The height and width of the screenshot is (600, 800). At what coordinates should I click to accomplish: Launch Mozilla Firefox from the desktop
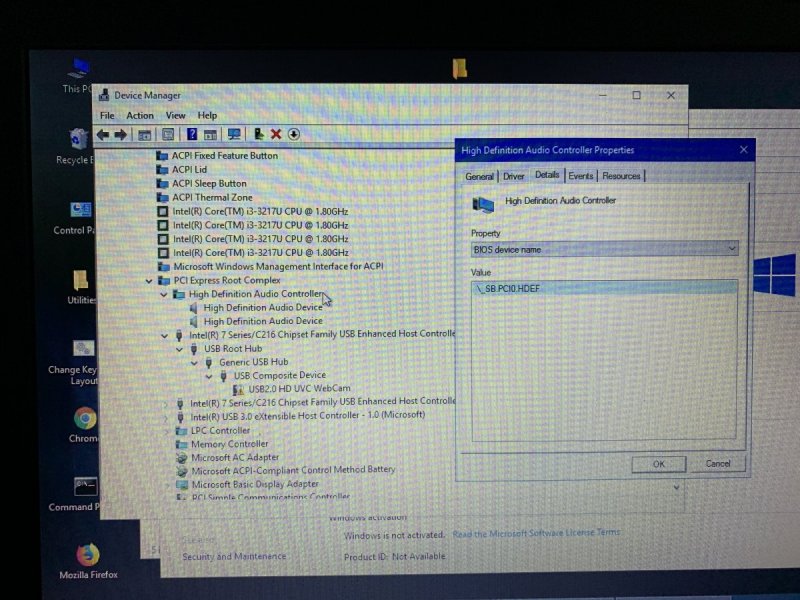pos(88,561)
